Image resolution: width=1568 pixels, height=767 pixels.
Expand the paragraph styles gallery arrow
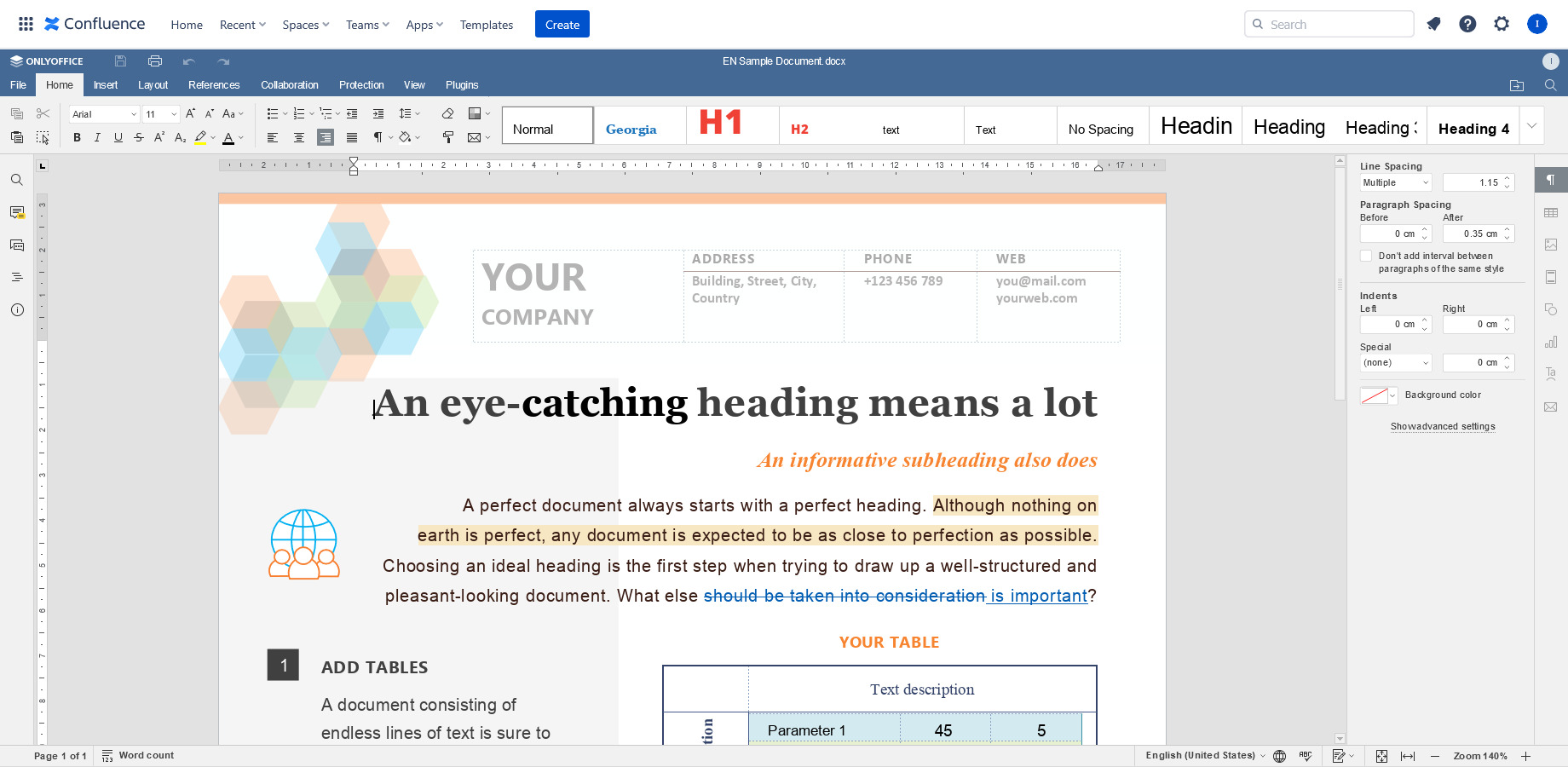1531,126
